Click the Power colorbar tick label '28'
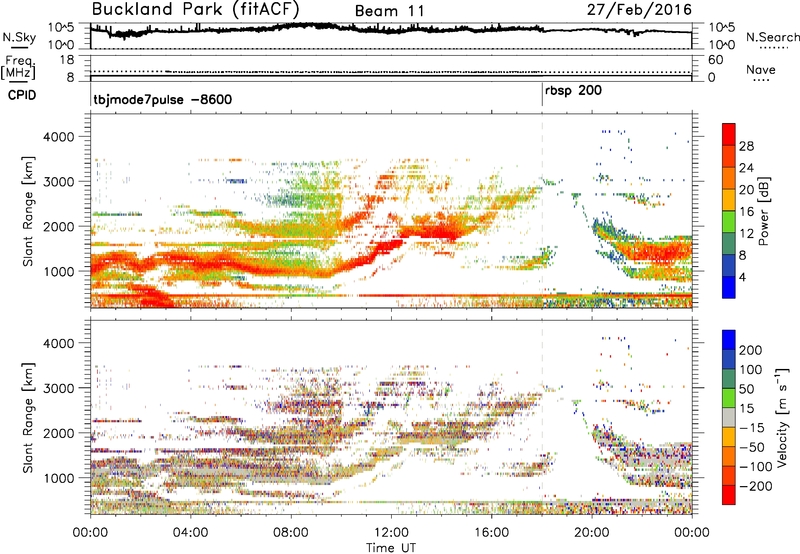Screen dimensions: 800x554 (x=746, y=146)
